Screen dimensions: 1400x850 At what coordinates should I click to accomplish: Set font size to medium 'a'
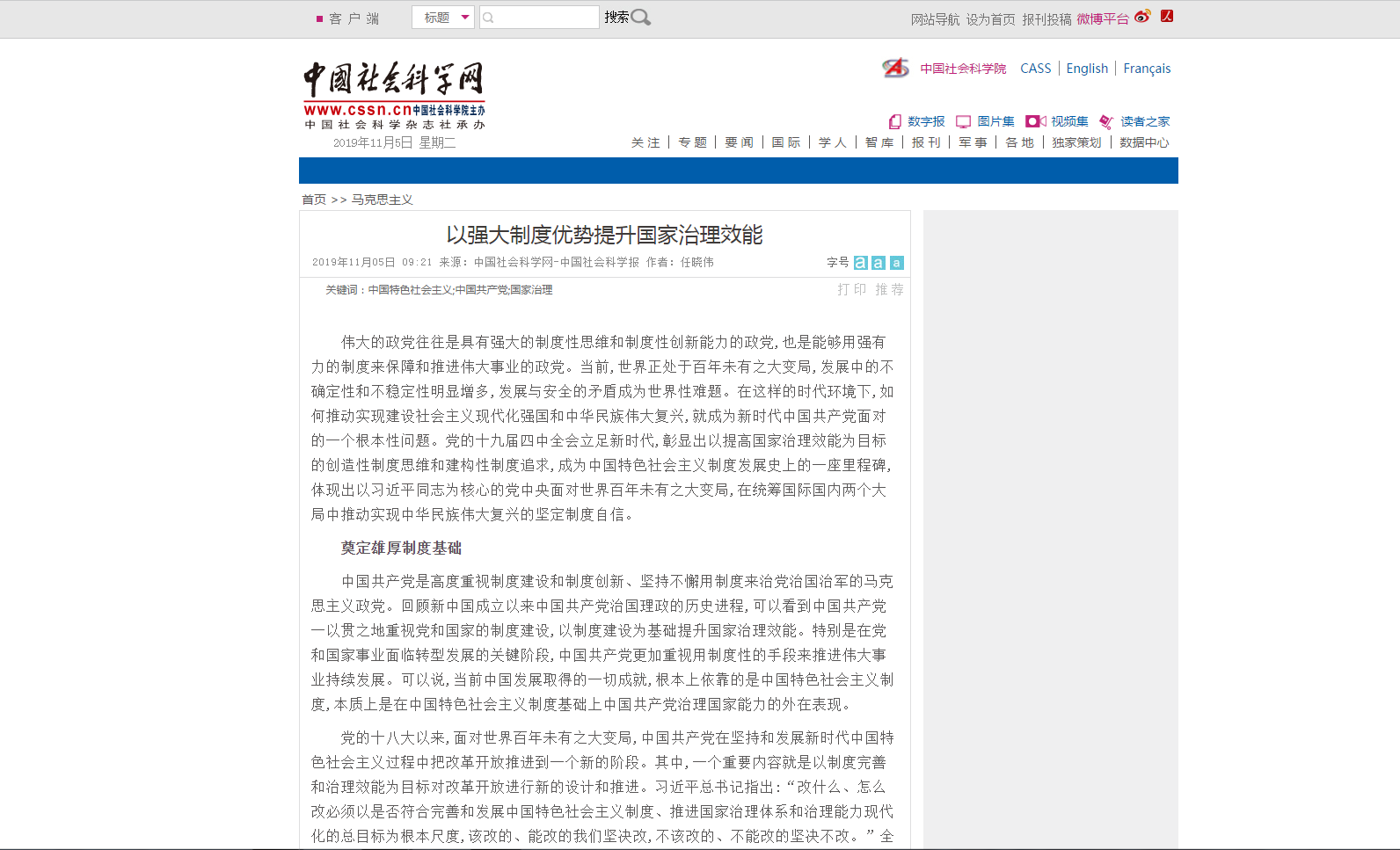(878, 263)
